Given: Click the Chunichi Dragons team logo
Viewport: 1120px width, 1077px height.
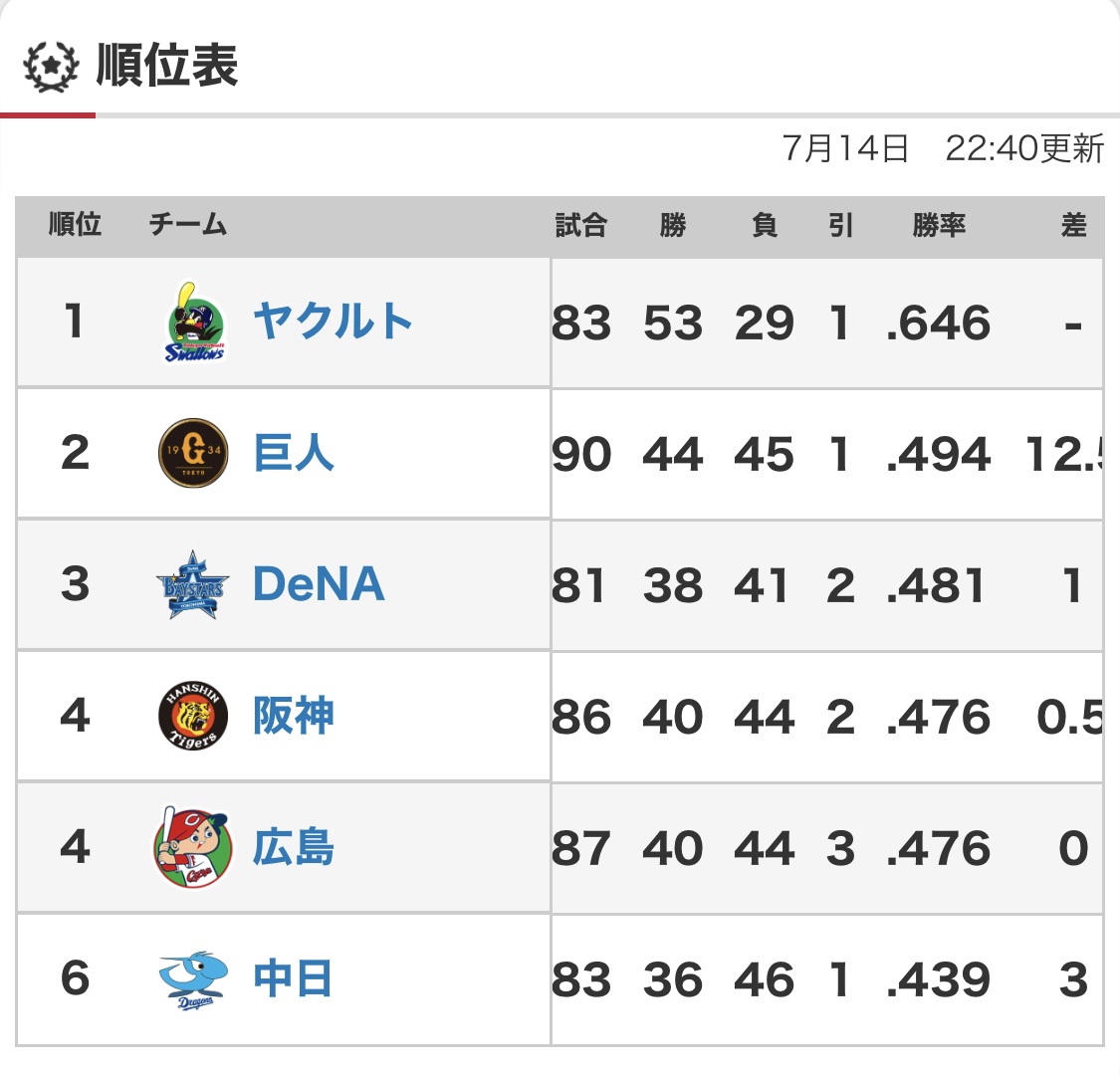Looking at the screenshot, I should pyautogui.click(x=193, y=979).
